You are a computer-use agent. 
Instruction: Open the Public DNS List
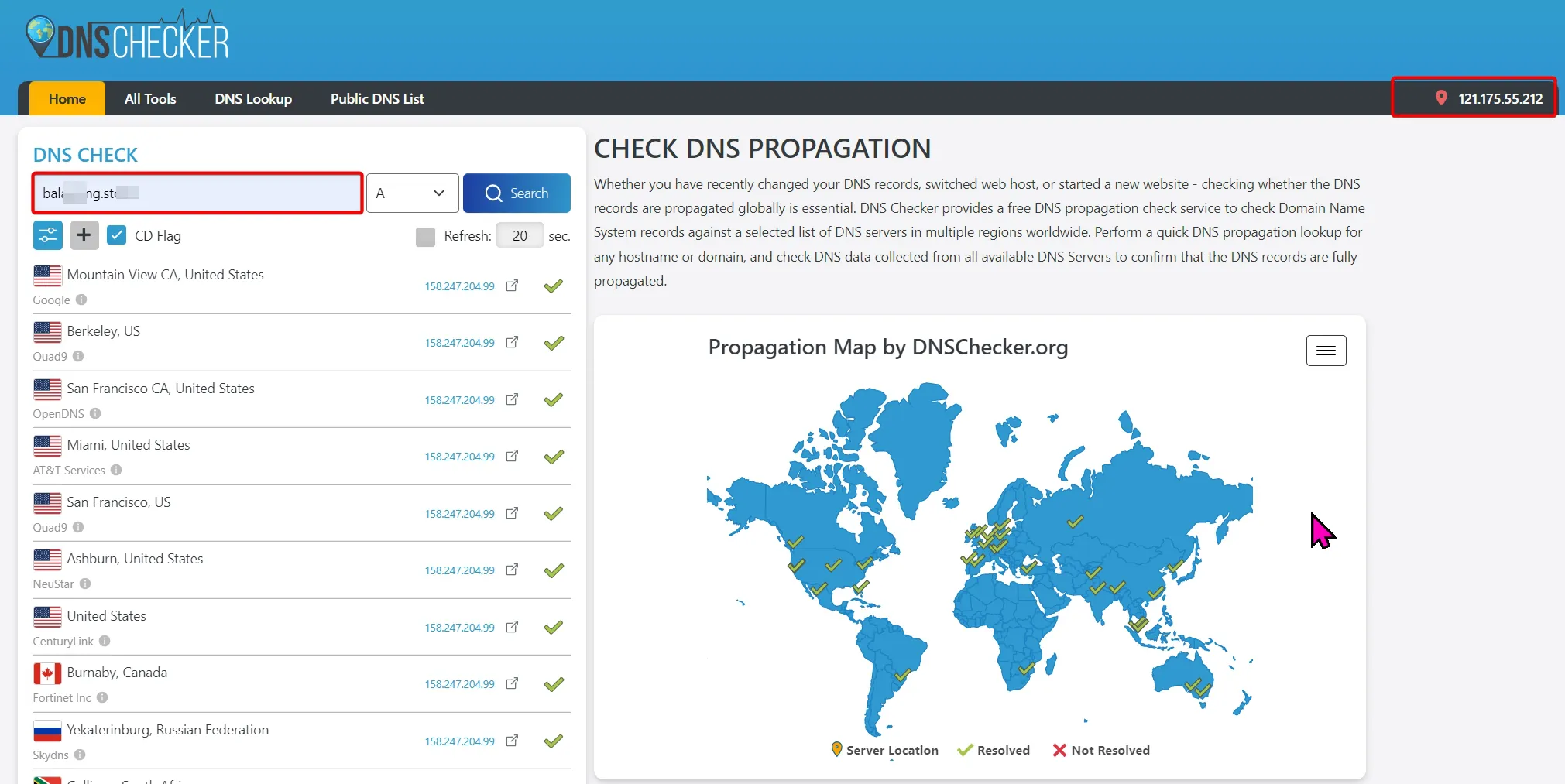pos(377,98)
